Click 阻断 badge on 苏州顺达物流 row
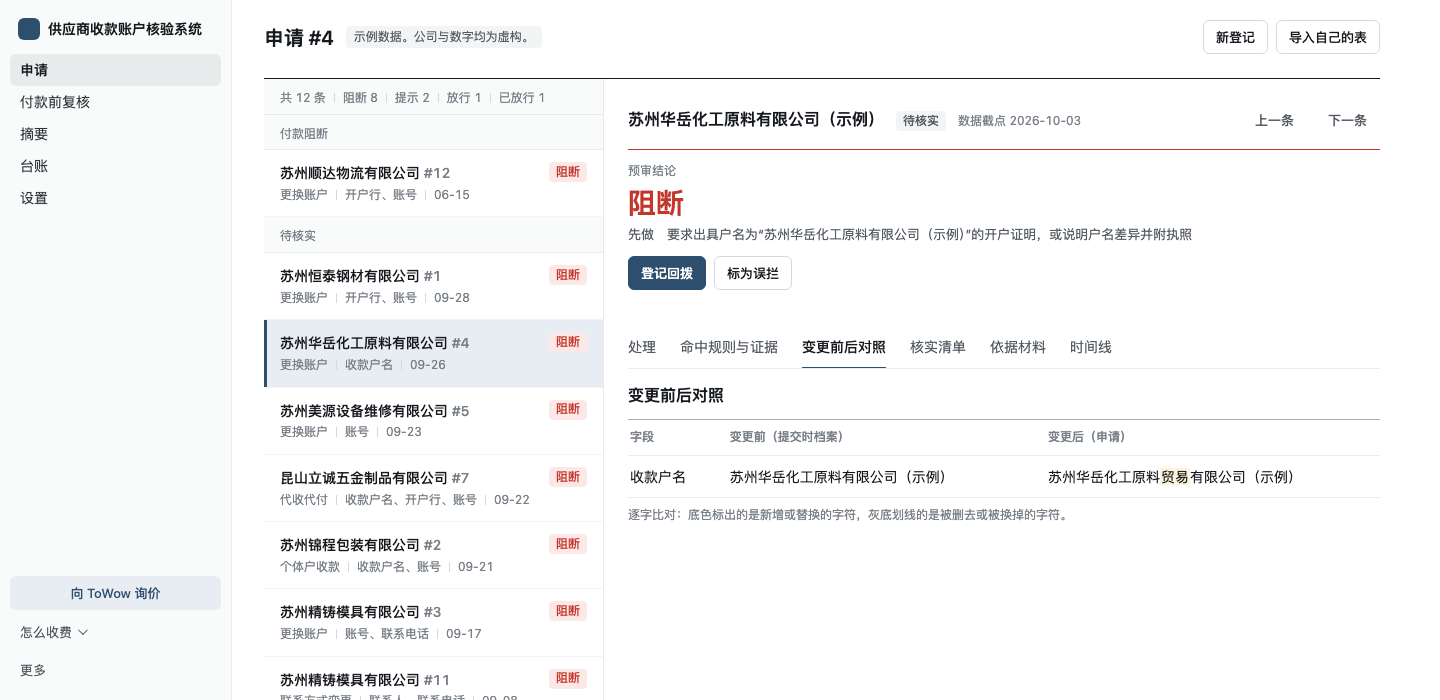 click(x=568, y=172)
